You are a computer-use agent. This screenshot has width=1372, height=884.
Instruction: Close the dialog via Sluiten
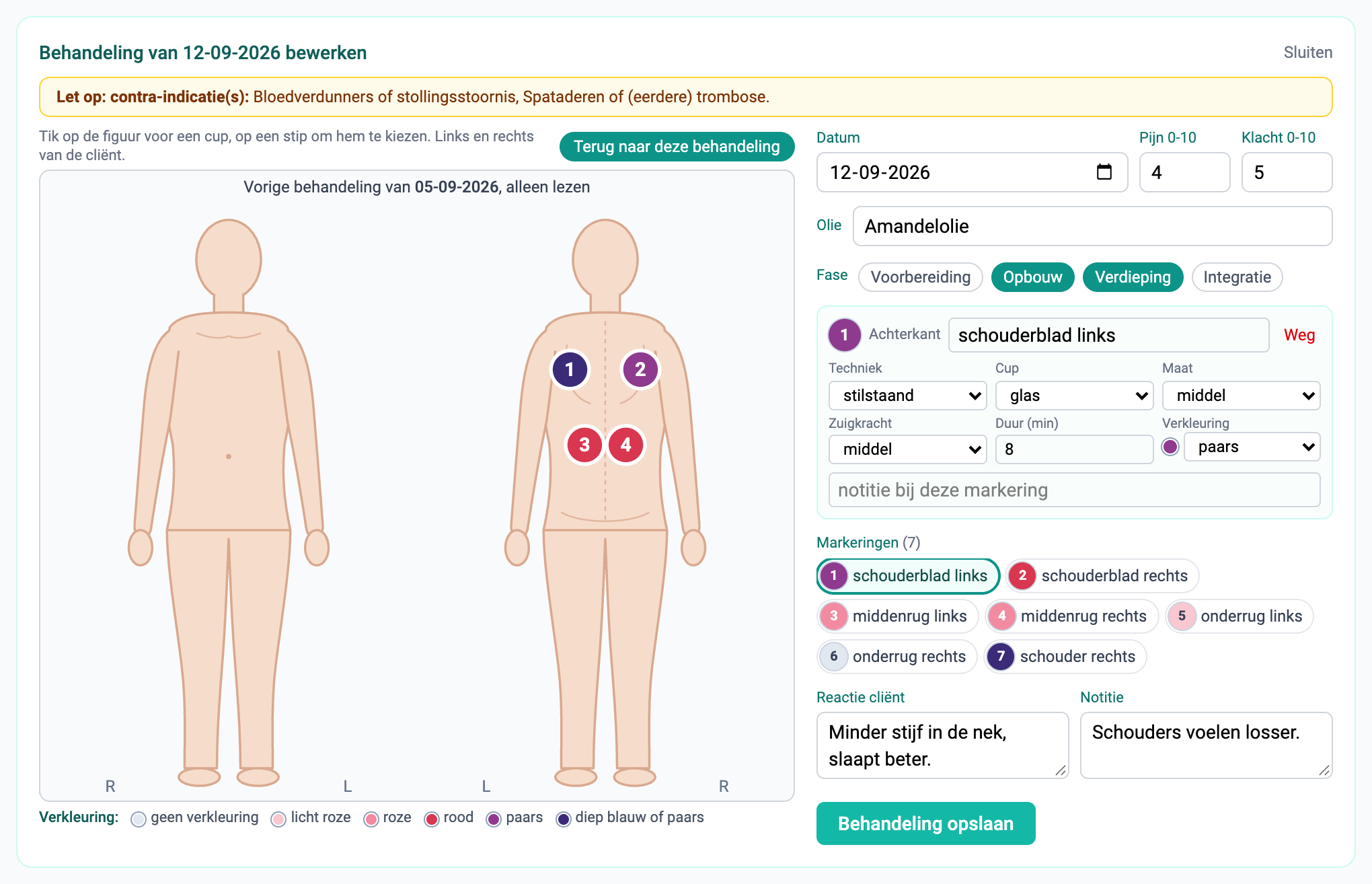pos(1307,52)
